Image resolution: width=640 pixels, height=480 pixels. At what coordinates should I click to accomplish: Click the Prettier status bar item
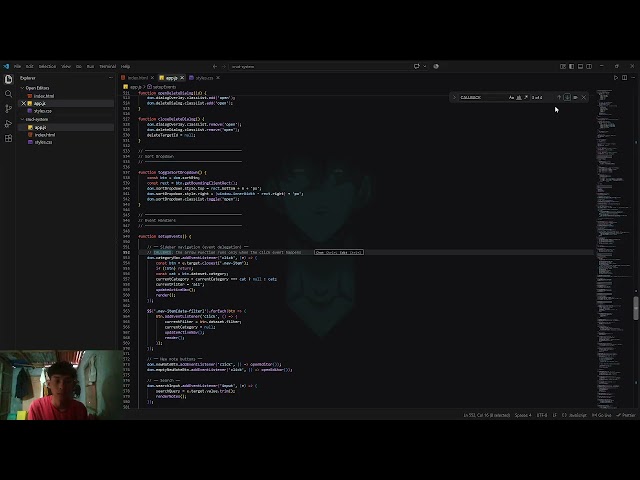pyautogui.click(x=626, y=415)
